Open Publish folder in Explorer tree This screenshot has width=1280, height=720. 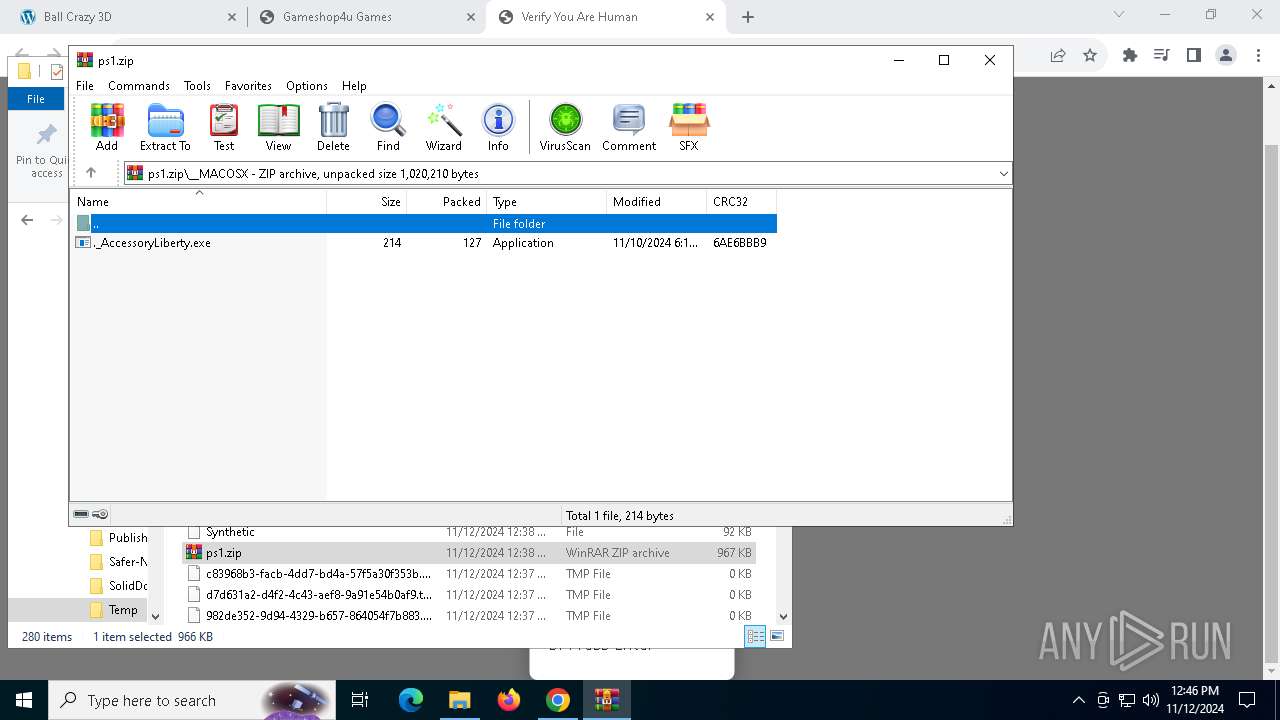[x=117, y=538]
